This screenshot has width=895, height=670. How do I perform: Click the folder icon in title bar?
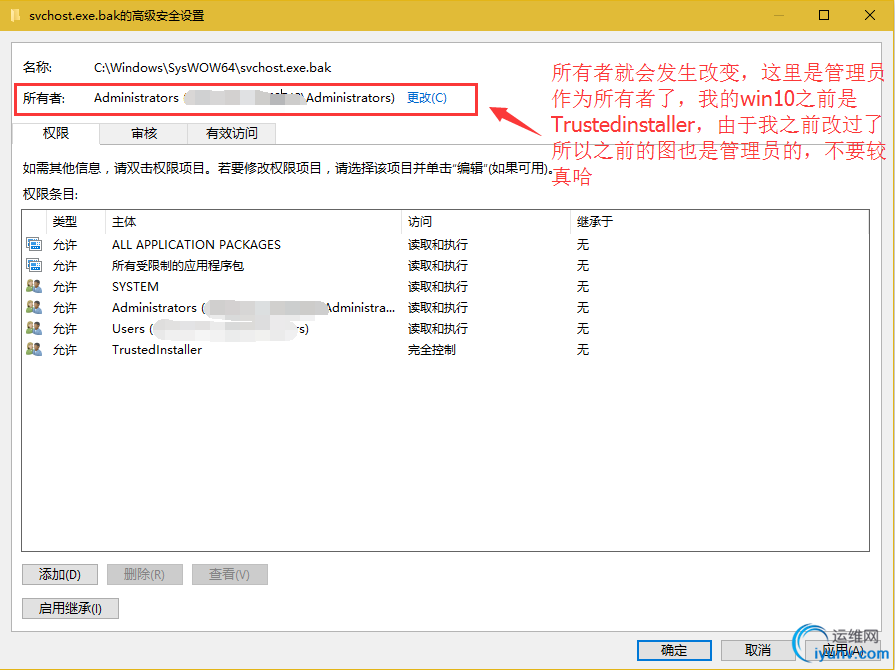[x=15, y=15]
